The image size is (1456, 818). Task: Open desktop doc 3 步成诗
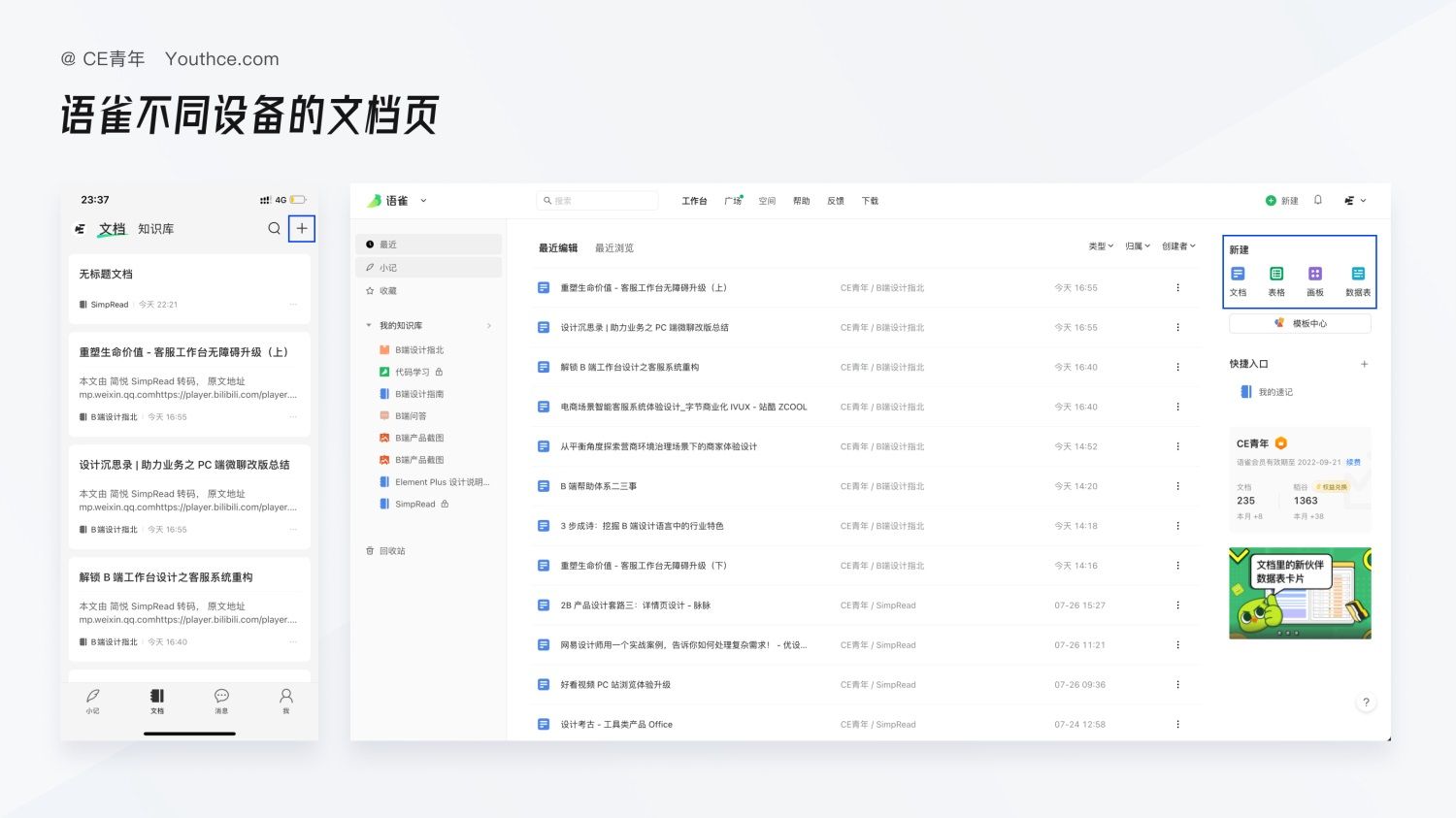pyautogui.click(x=642, y=526)
